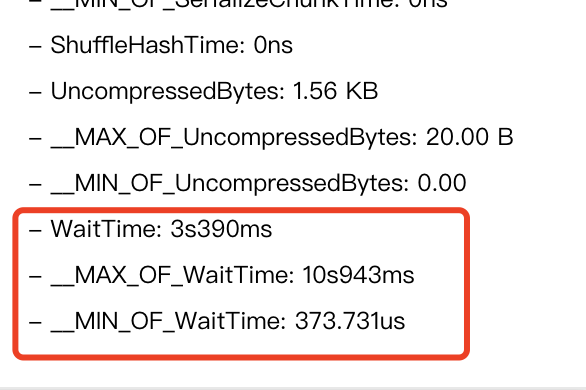Select the 20.00 B value
This screenshot has width=586, height=390.
tap(469, 137)
